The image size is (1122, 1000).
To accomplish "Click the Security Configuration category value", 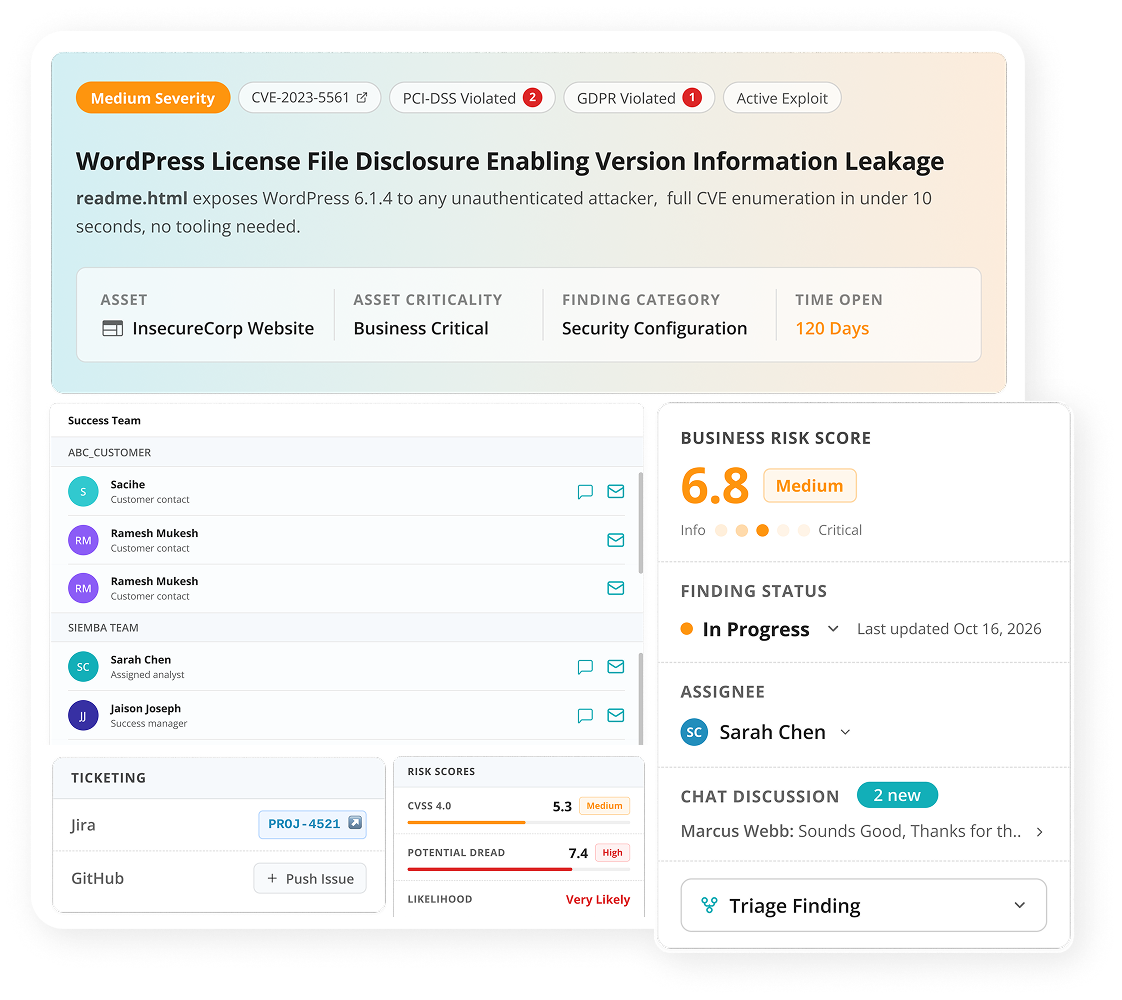I will pyautogui.click(x=654, y=328).
